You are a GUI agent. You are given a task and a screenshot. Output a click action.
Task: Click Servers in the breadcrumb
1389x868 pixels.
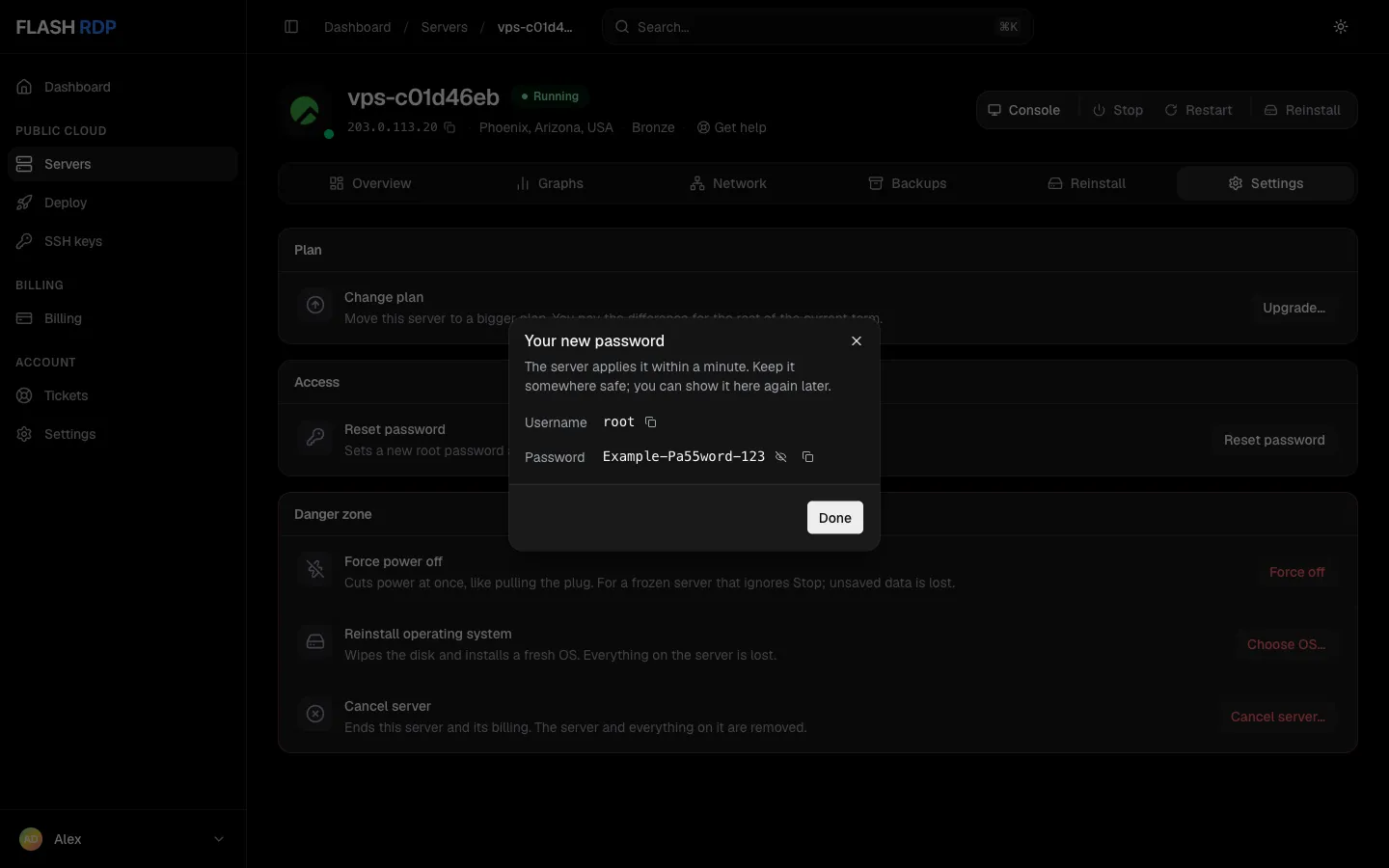tap(445, 27)
